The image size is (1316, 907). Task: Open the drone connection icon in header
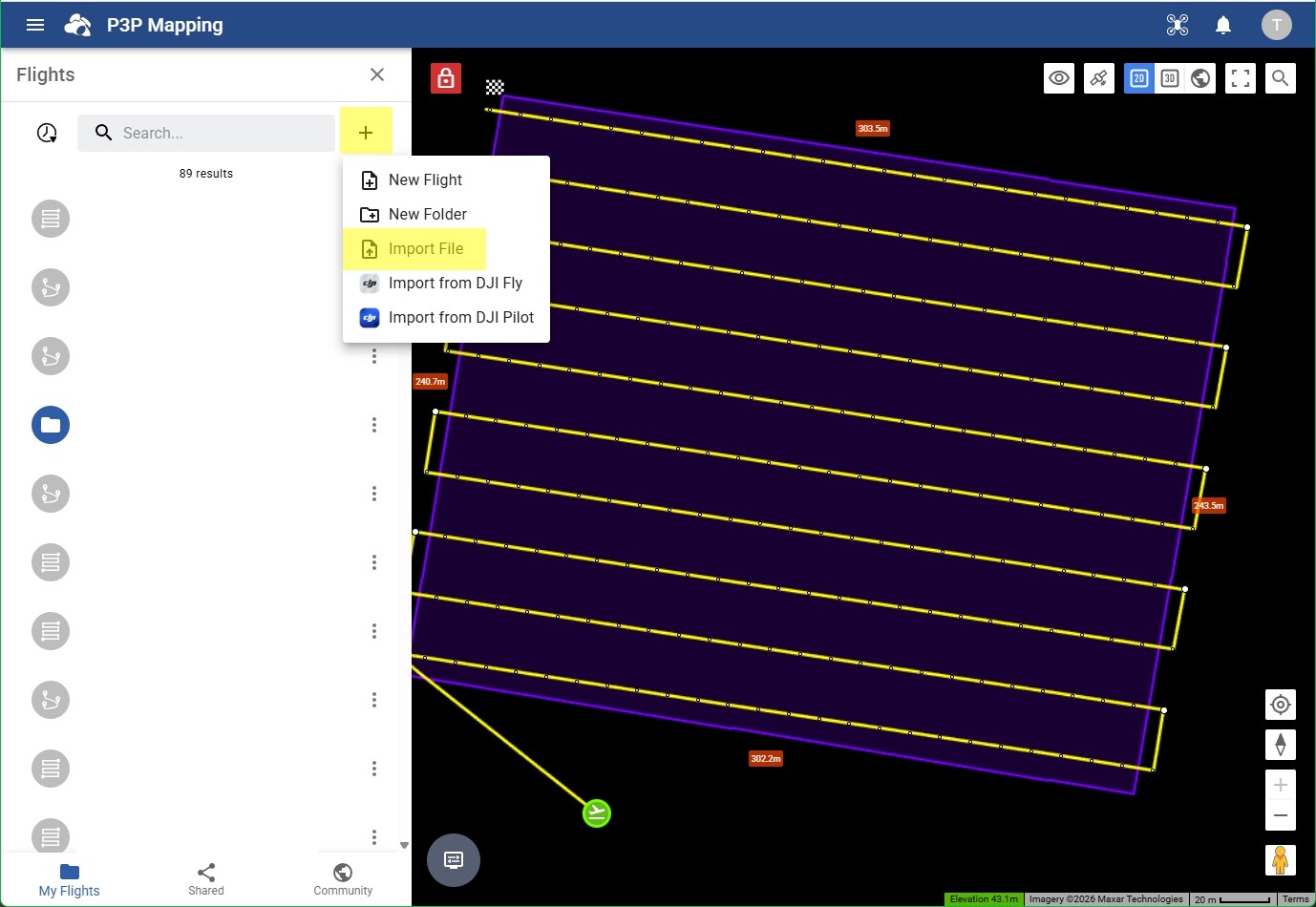(1177, 25)
